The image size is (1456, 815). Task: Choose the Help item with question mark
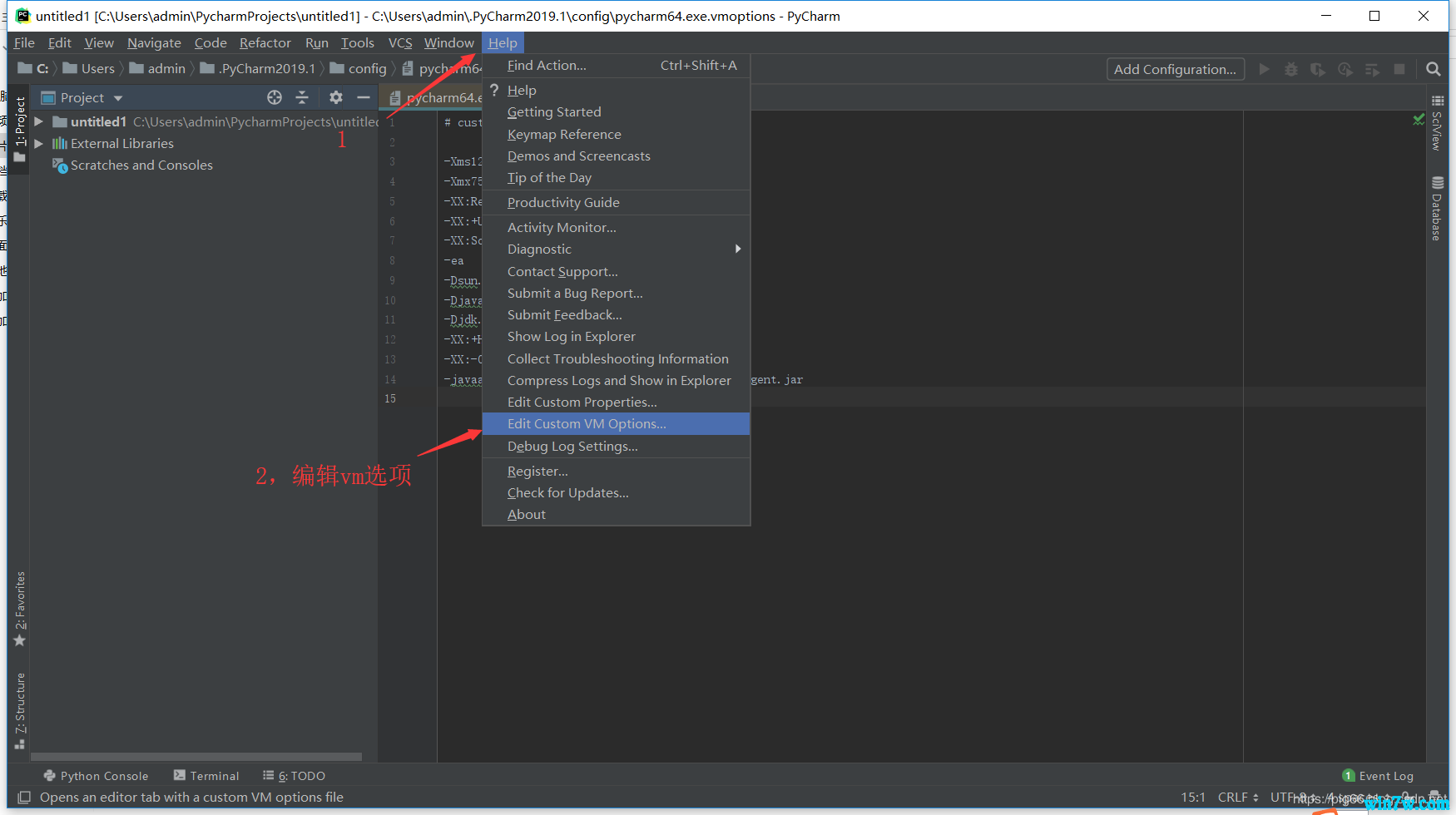[x=616, y=90]
